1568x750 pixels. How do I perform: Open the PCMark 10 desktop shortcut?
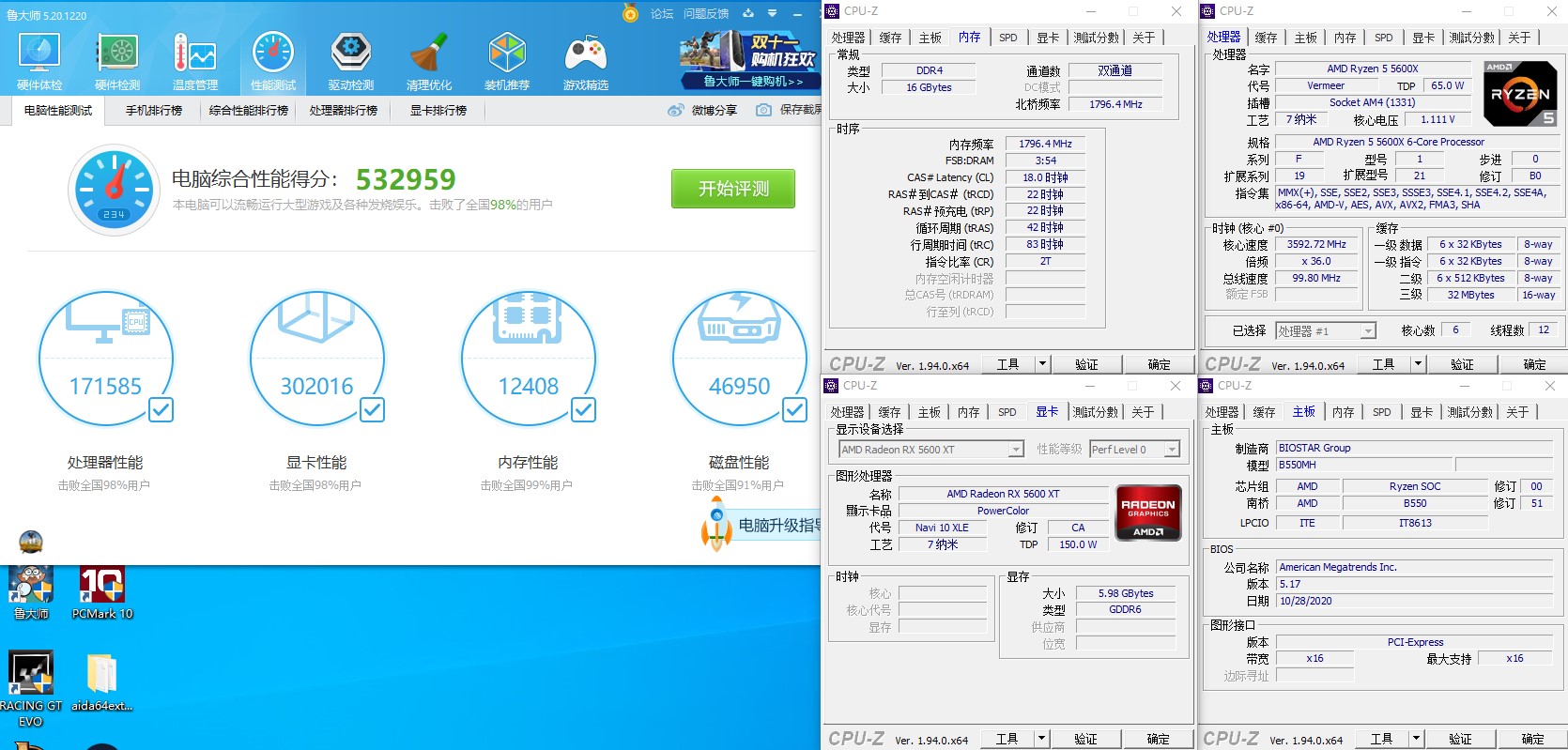[x=102, y=592]
